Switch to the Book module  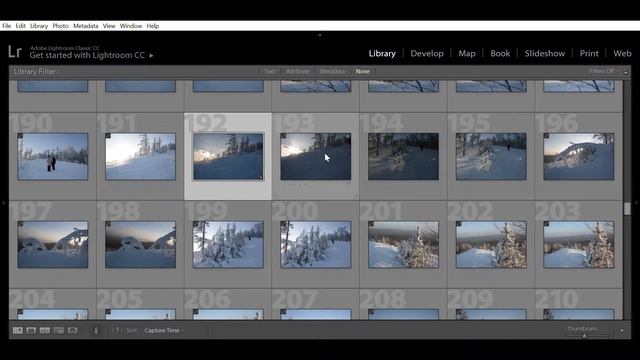(500, 53)
